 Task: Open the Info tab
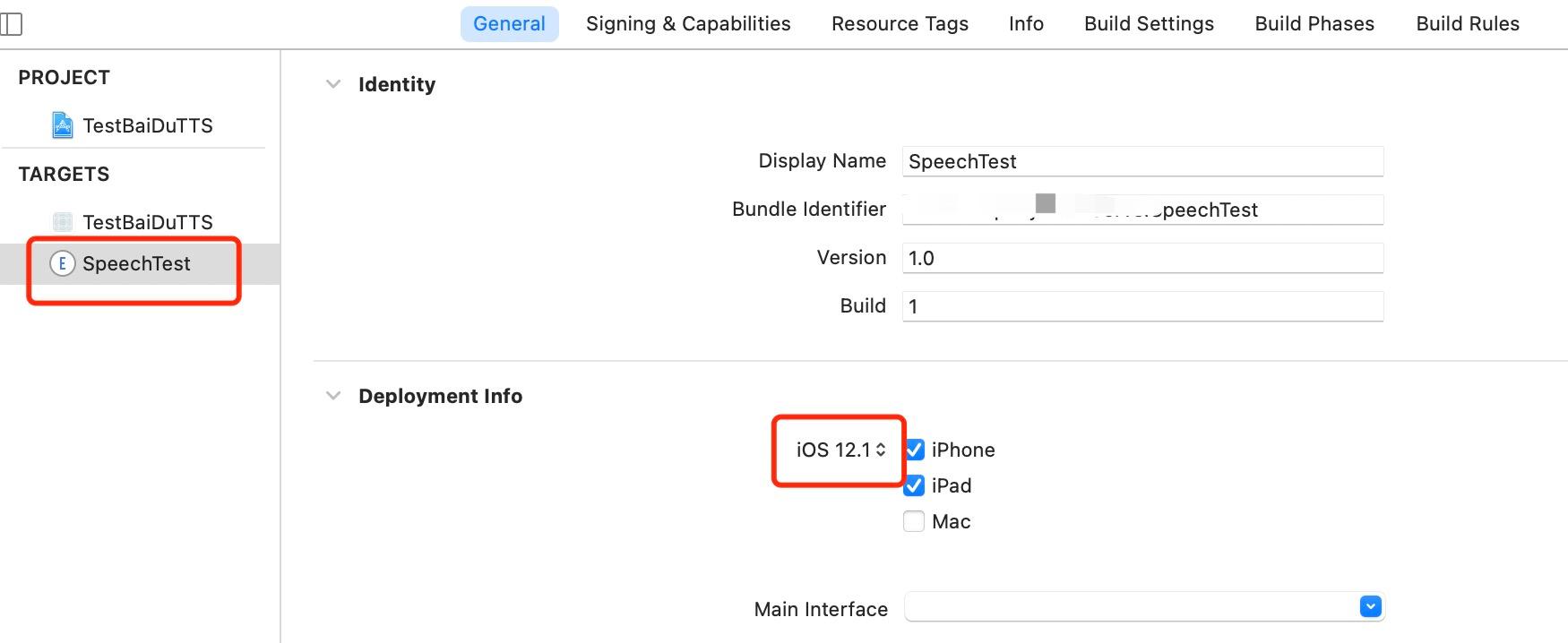(1026, 24)
